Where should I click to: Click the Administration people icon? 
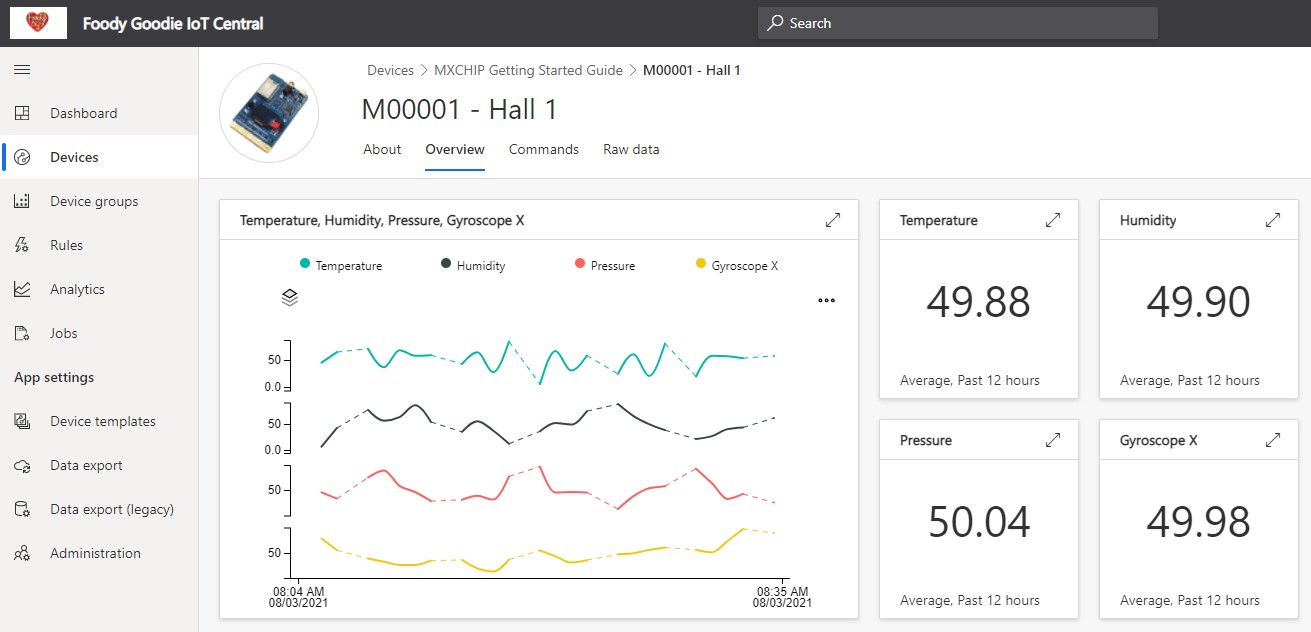[22, 553]
